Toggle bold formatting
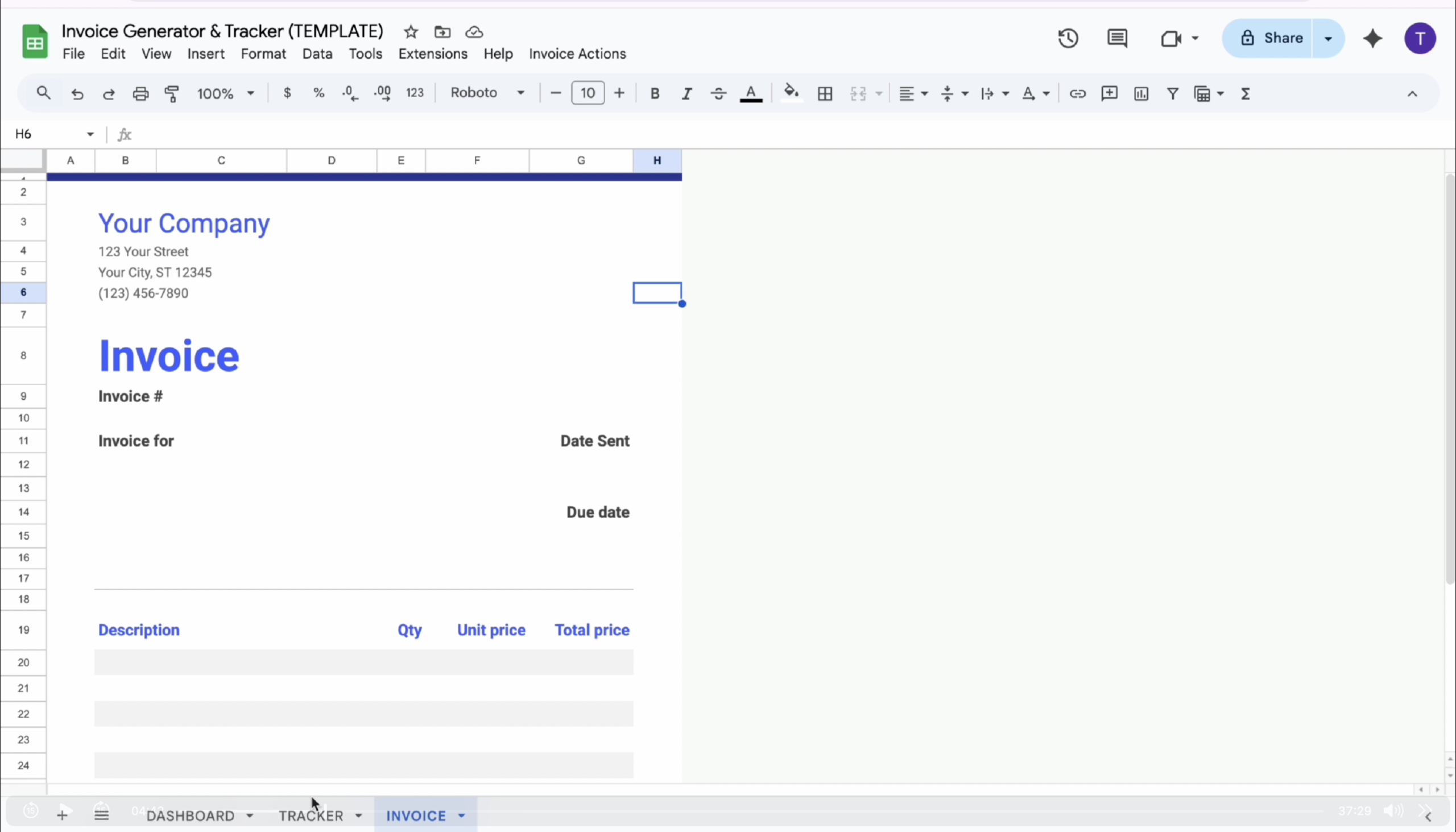This screenshot has height=832, width=1456. [x=654, y=93]
